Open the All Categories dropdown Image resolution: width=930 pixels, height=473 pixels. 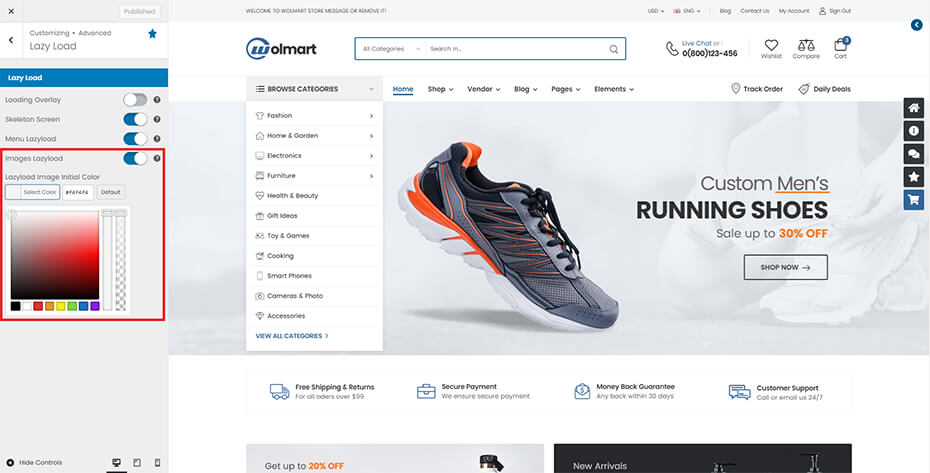point(388,49)
